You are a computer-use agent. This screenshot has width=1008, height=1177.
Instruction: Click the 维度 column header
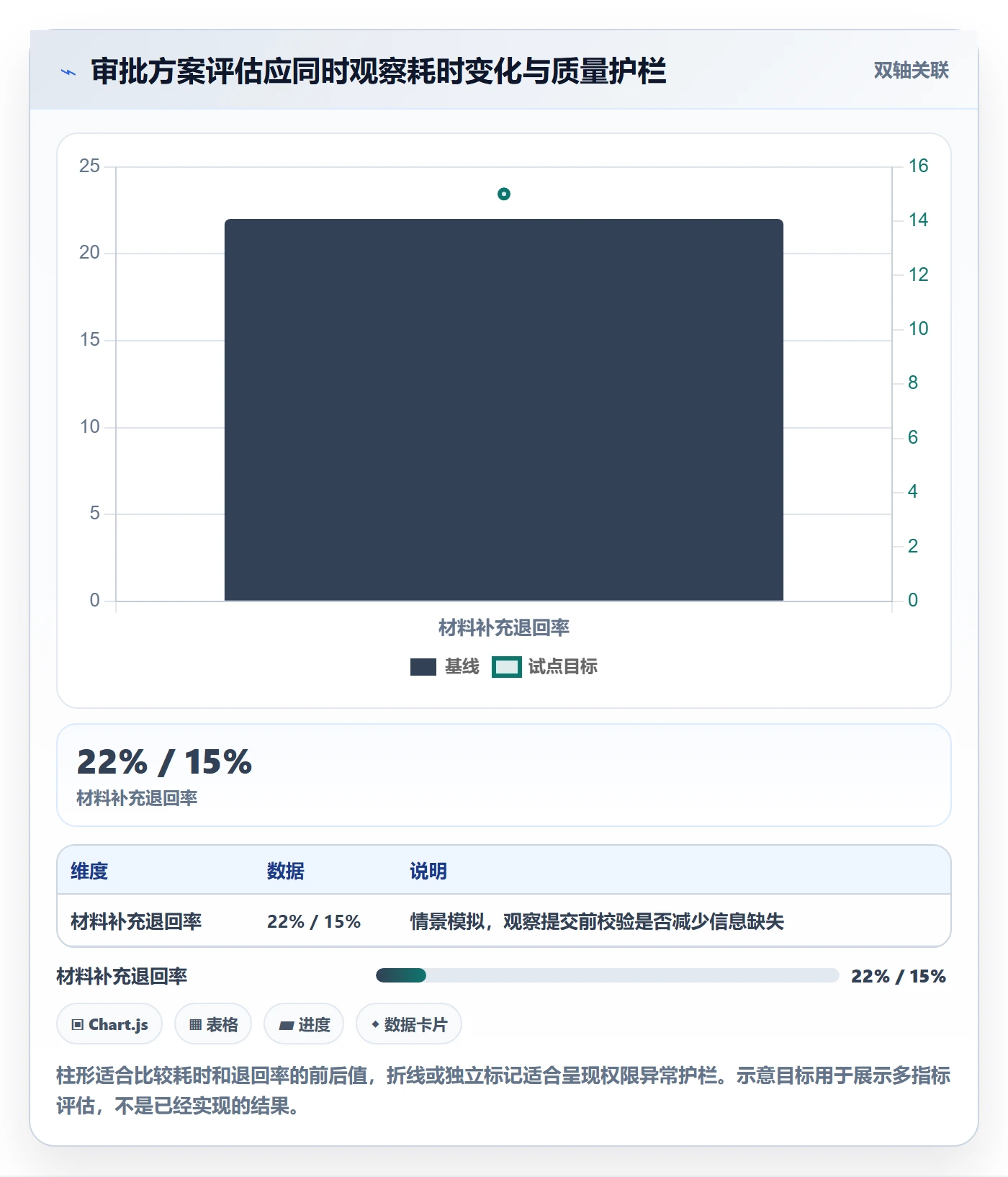(89, 871)
